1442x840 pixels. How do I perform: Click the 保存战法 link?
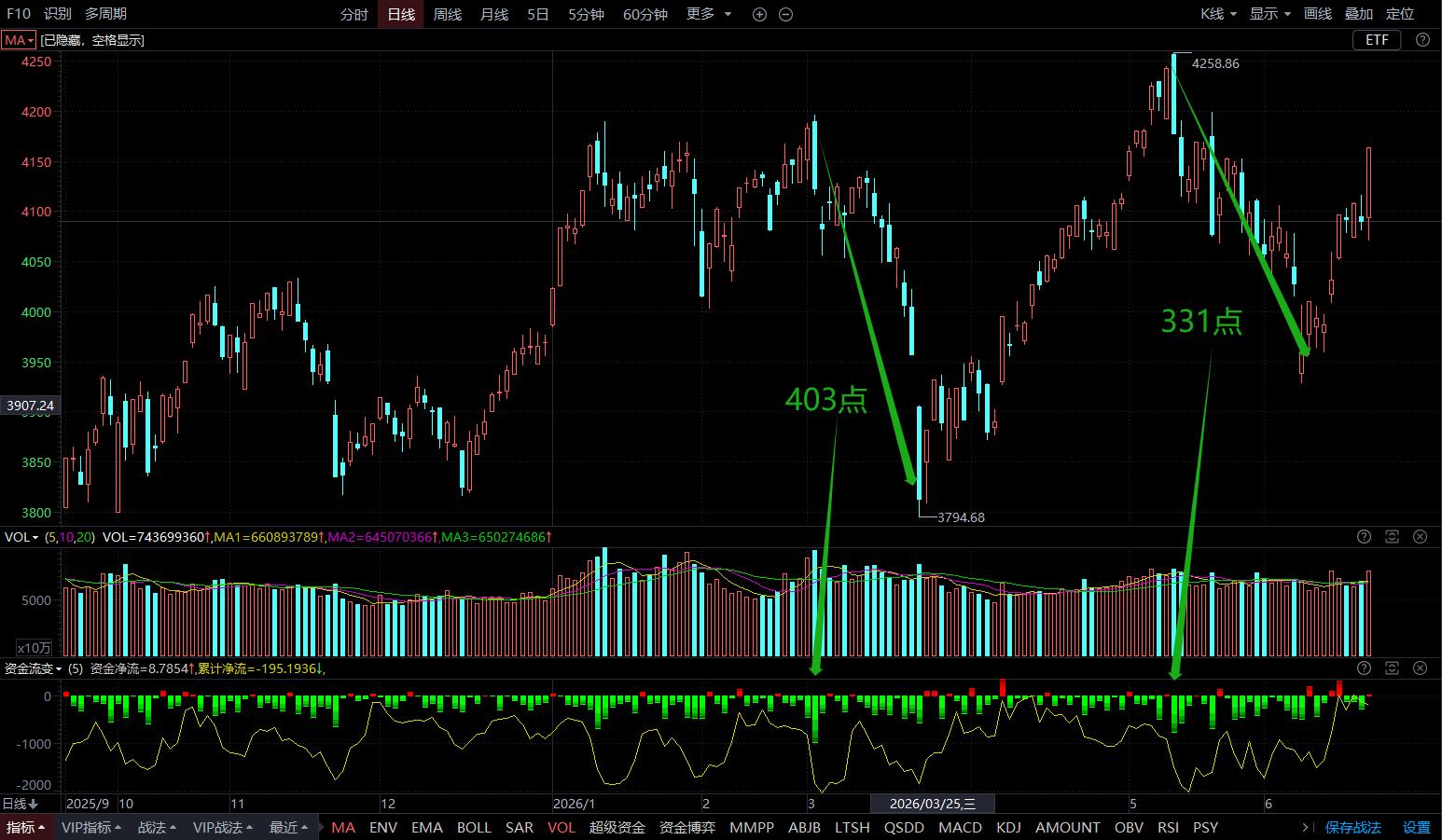(1353, 827)
